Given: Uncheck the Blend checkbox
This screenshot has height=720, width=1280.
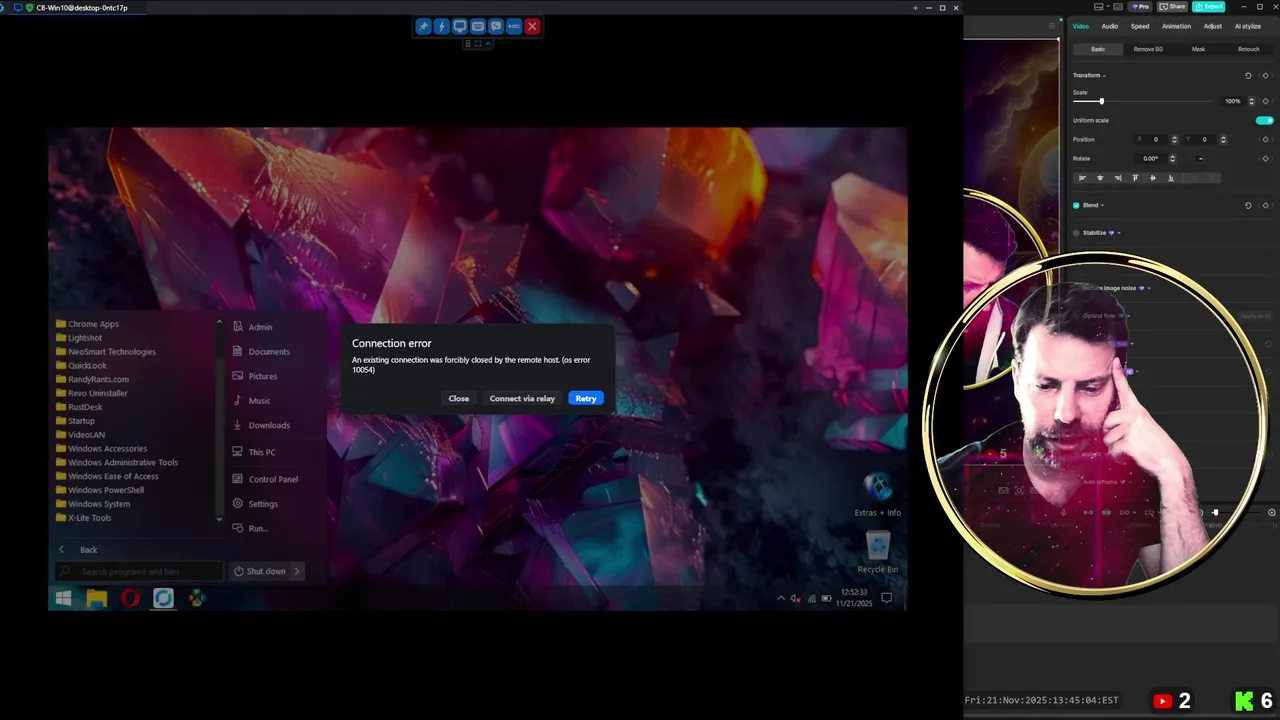Looking at the screenshot, I should tap(1076, 205).
